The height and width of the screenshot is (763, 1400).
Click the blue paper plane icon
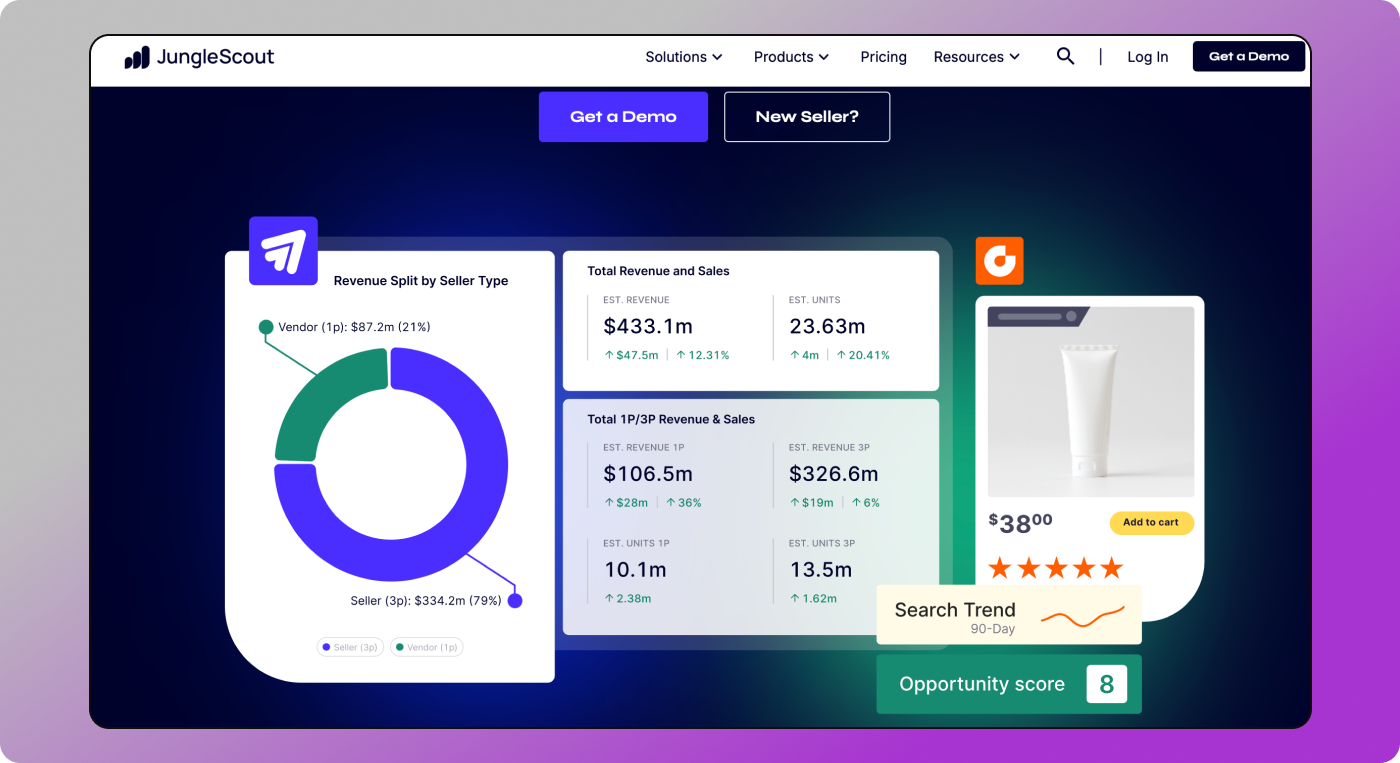point(283,251)
